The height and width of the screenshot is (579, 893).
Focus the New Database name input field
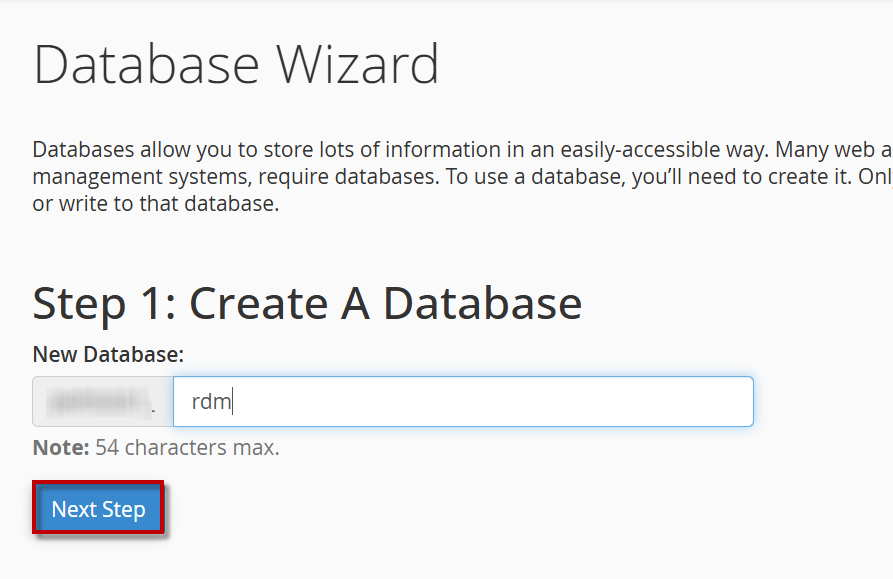(x=462, y=402)
